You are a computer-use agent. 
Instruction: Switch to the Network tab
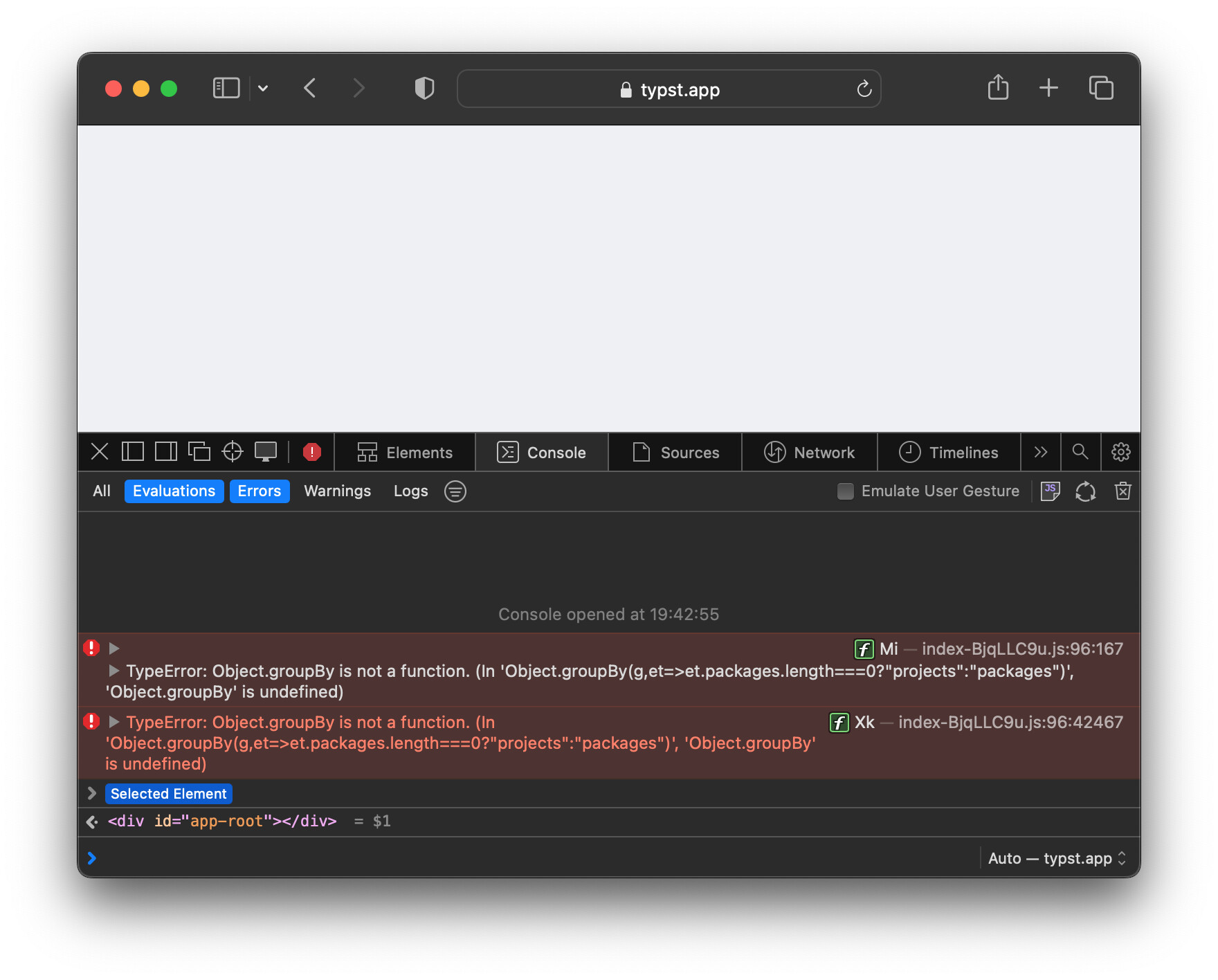pos(810,453)
